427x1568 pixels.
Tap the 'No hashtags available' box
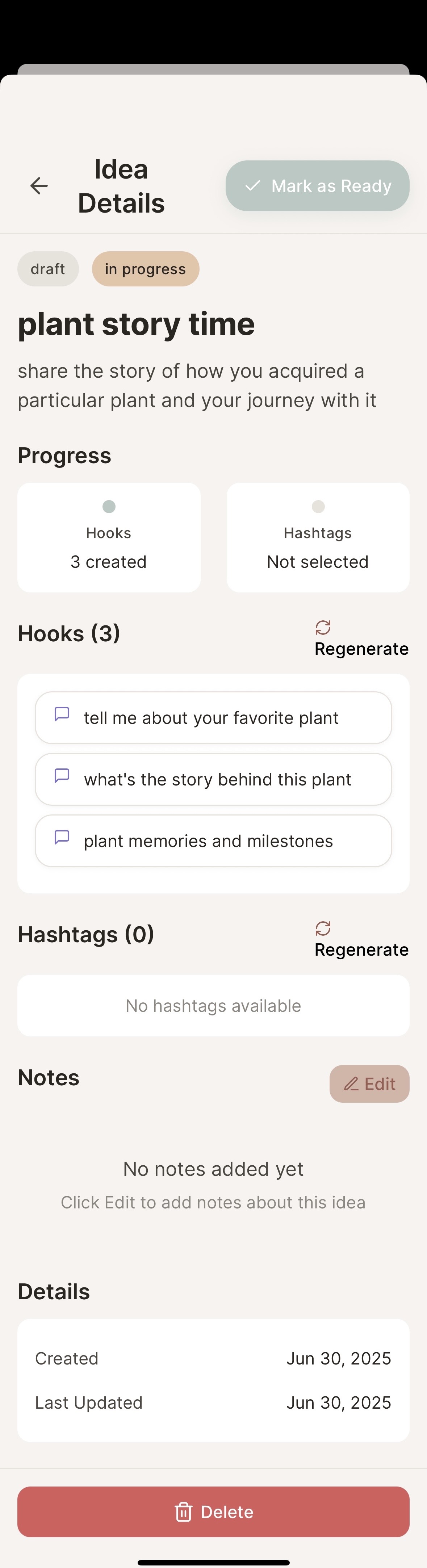click(213, 1006)
